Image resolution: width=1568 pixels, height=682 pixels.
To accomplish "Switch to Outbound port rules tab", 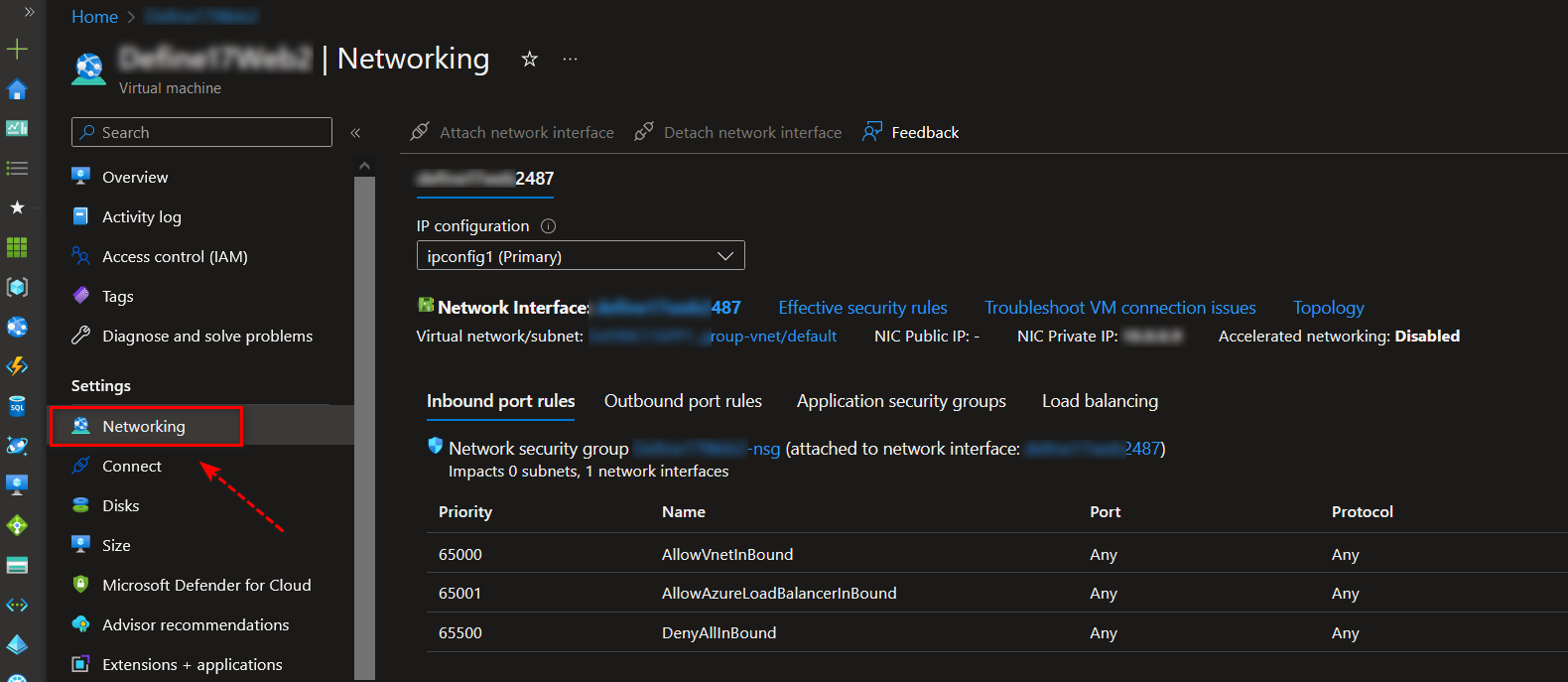I will [683, 401].
